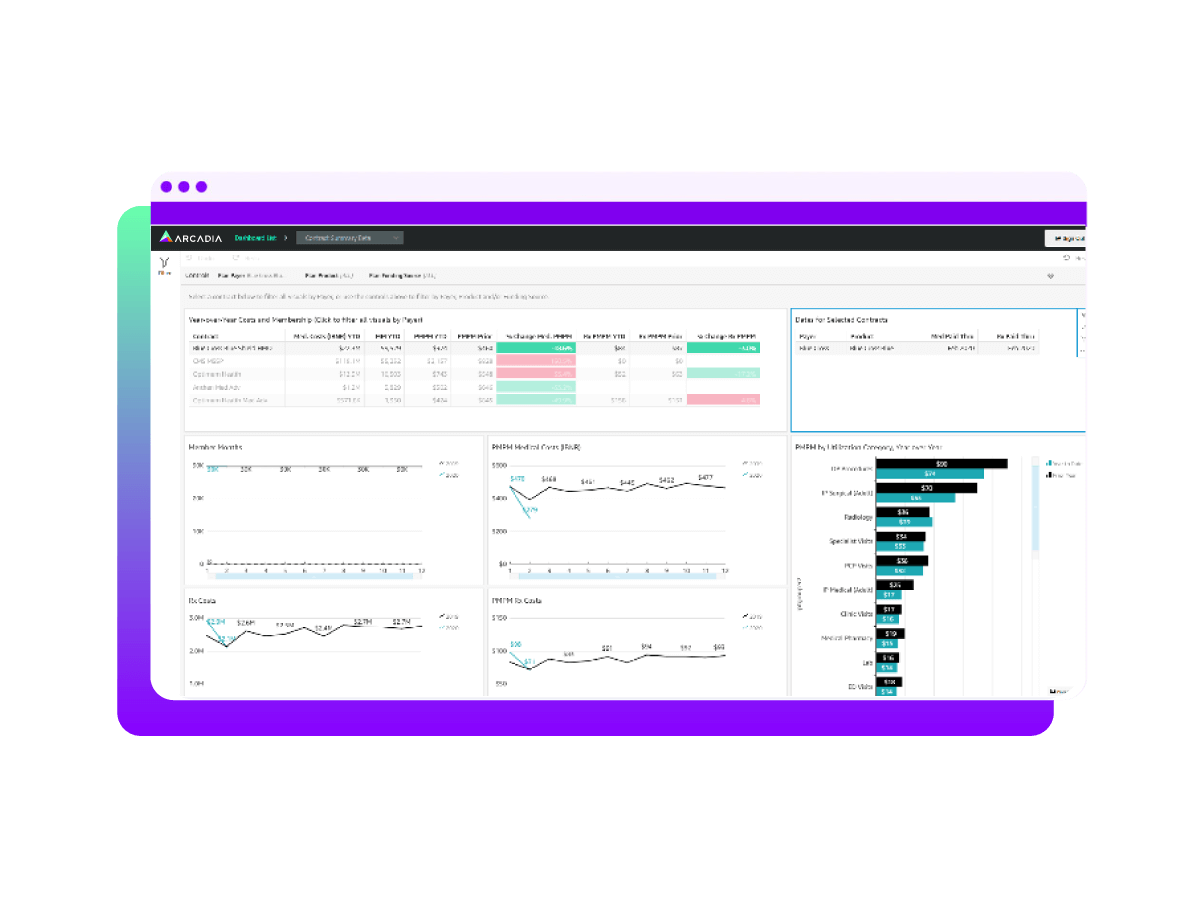This screenshot has height=900, width=1200.
Task: Go to Dashboard List breadcrumb
Action: [255, 238]
